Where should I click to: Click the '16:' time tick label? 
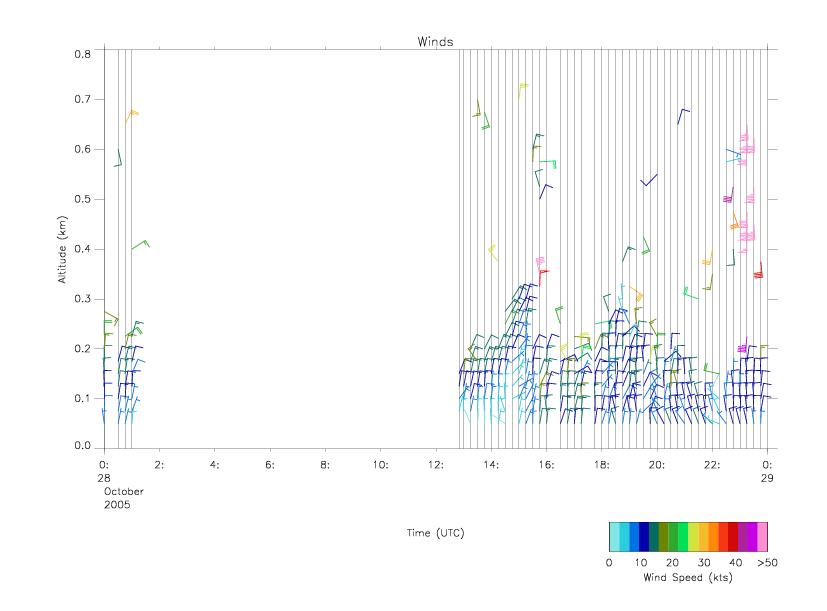(x=546, y=465)
